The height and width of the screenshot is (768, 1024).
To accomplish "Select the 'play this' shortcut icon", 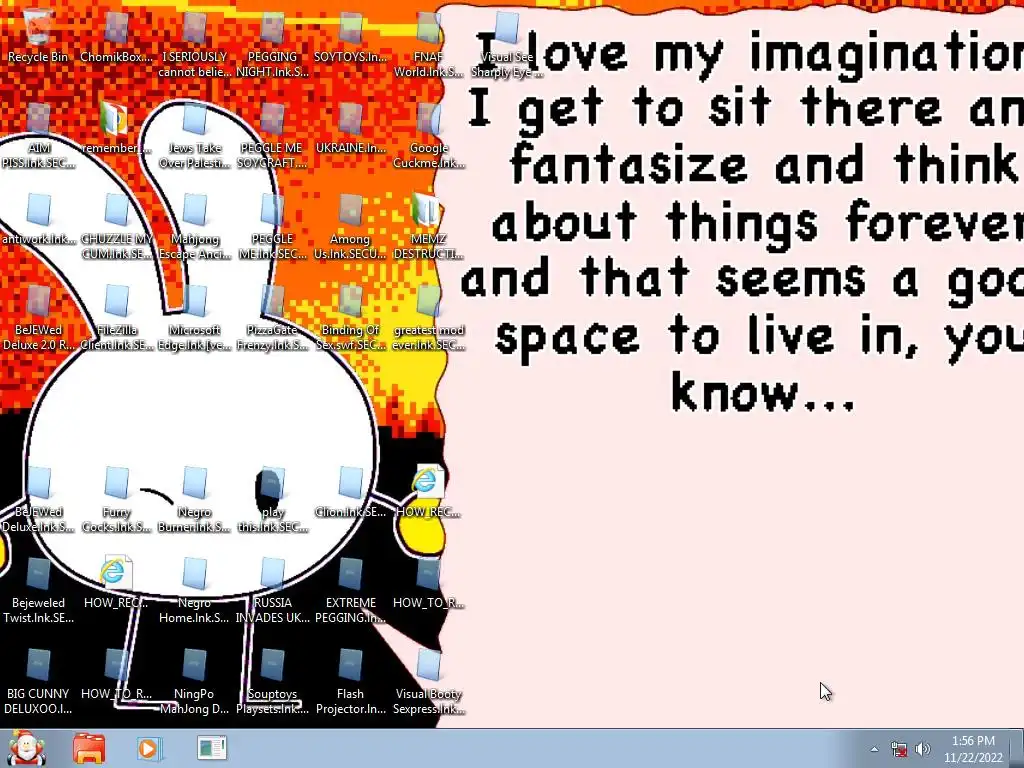I will click(x=272, y=499).
